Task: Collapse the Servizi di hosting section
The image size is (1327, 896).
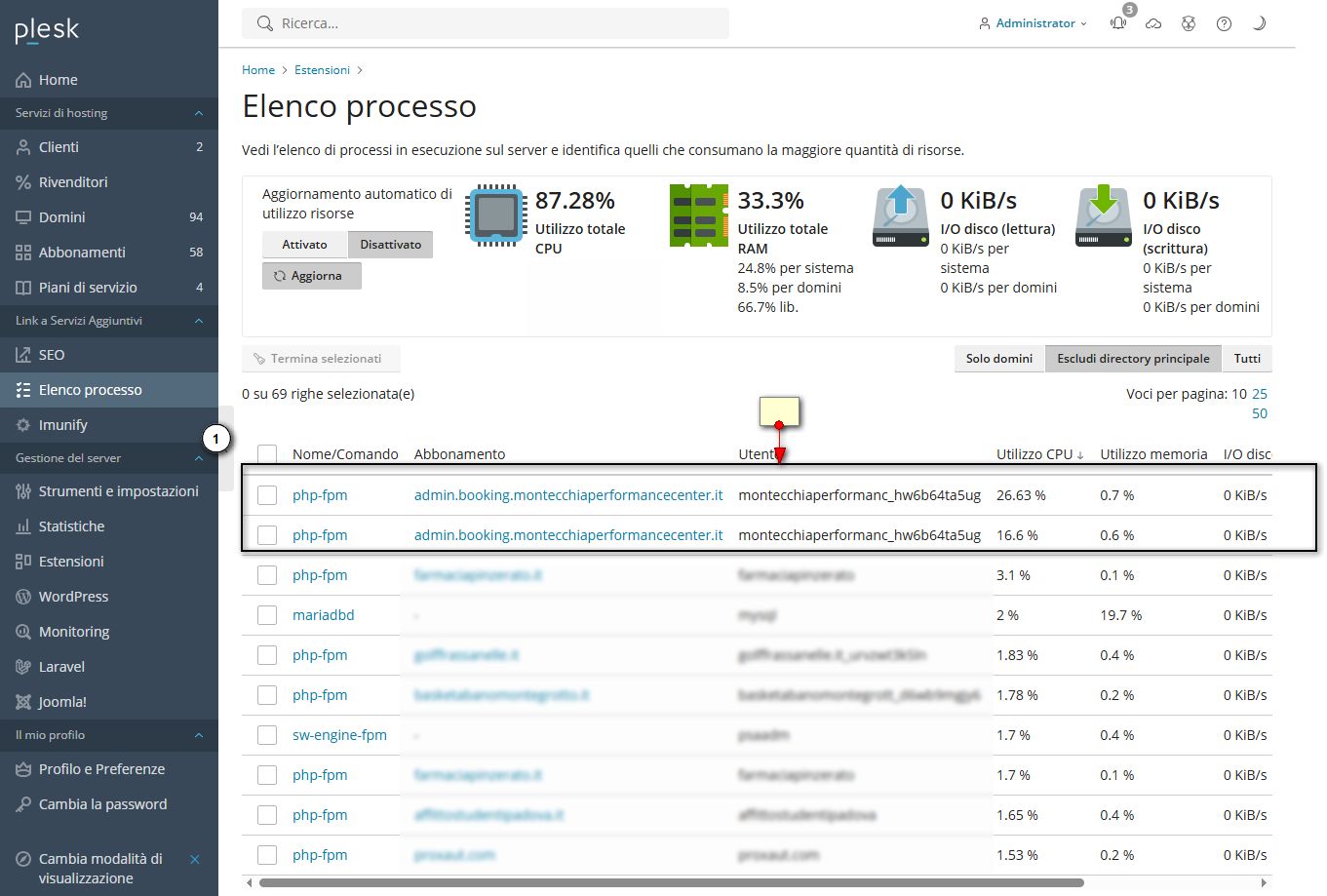Action: (199, 113)
